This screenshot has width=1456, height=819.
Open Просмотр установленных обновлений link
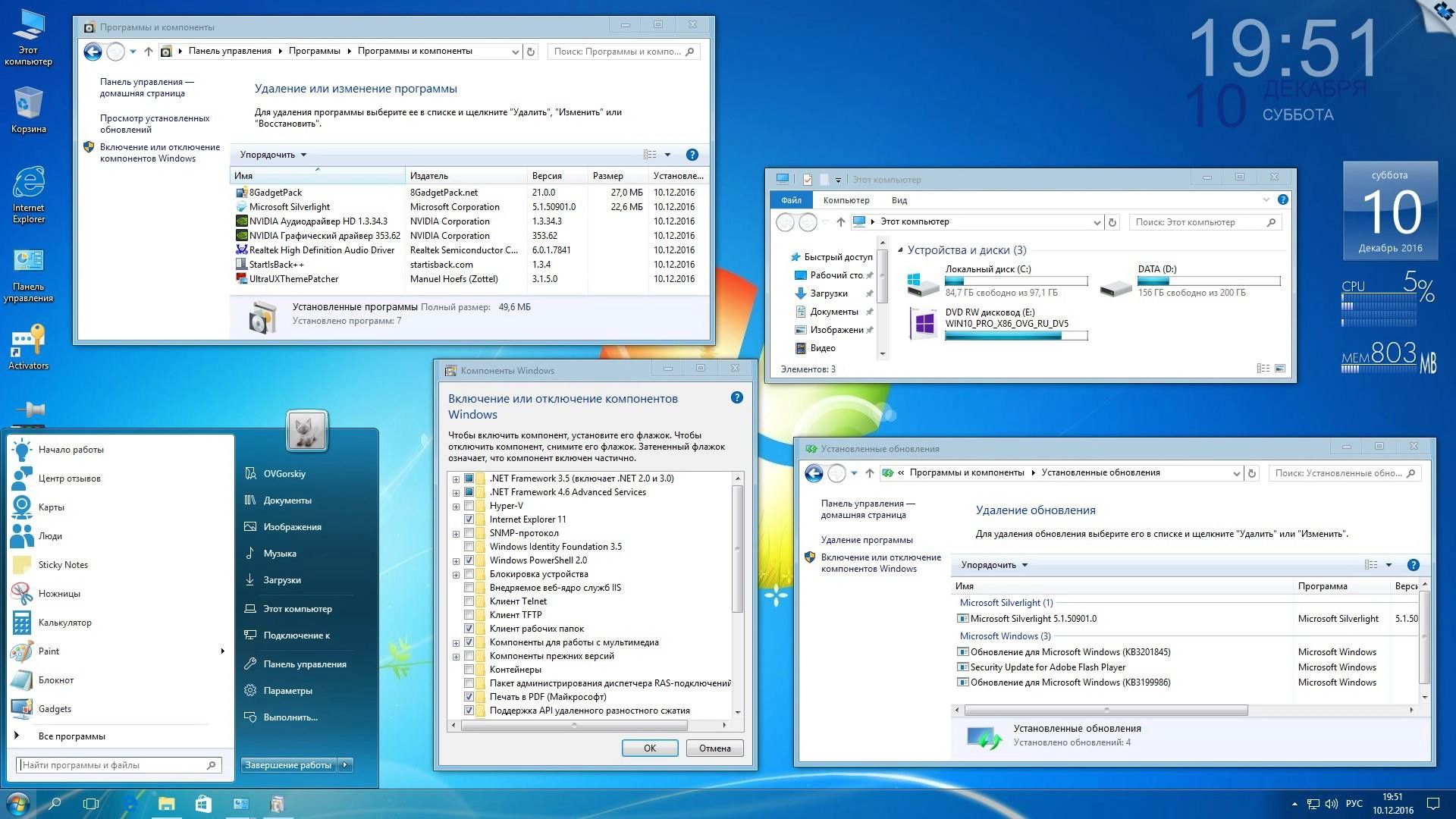155,124
